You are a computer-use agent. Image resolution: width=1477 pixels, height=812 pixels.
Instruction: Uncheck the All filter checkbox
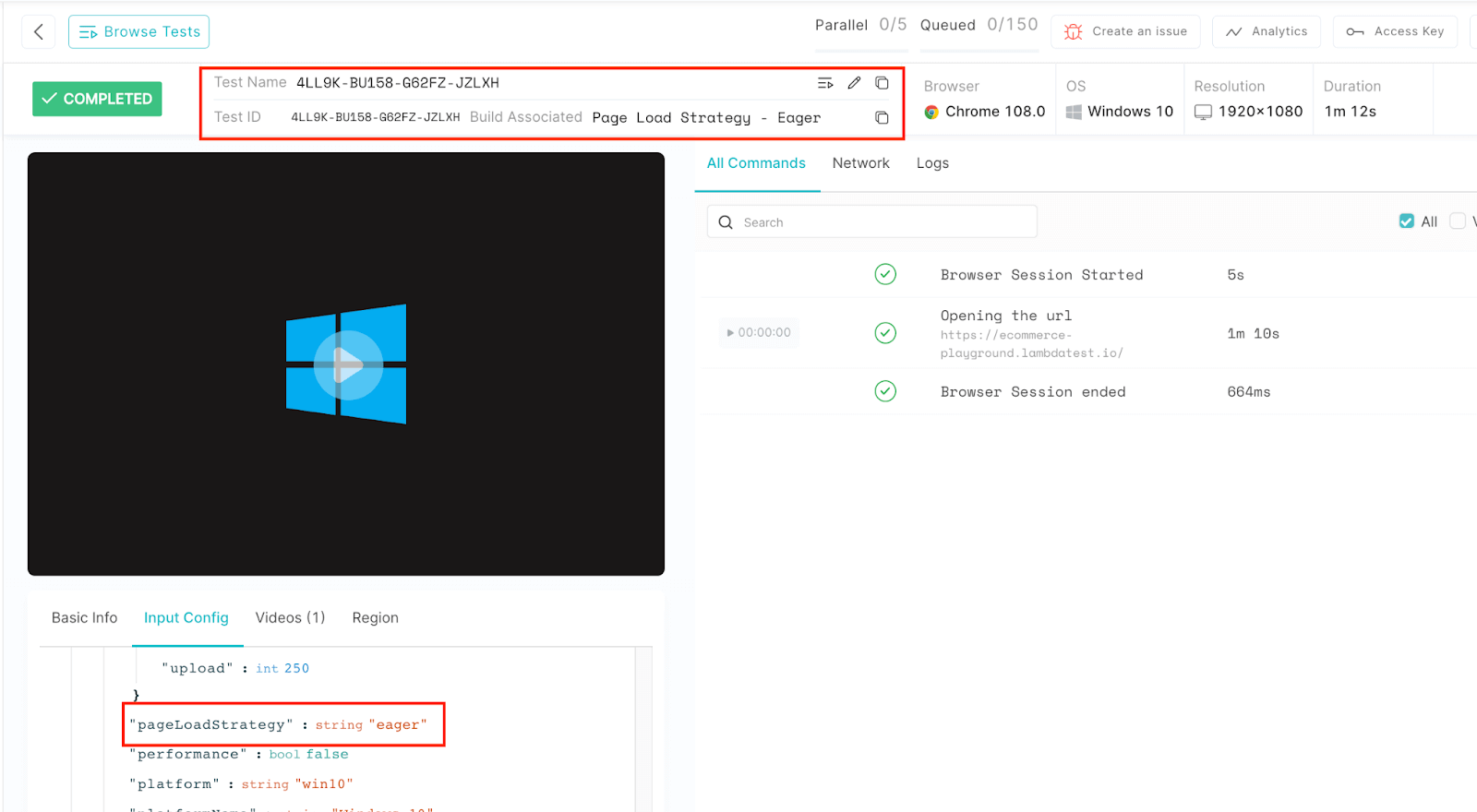1406,221
